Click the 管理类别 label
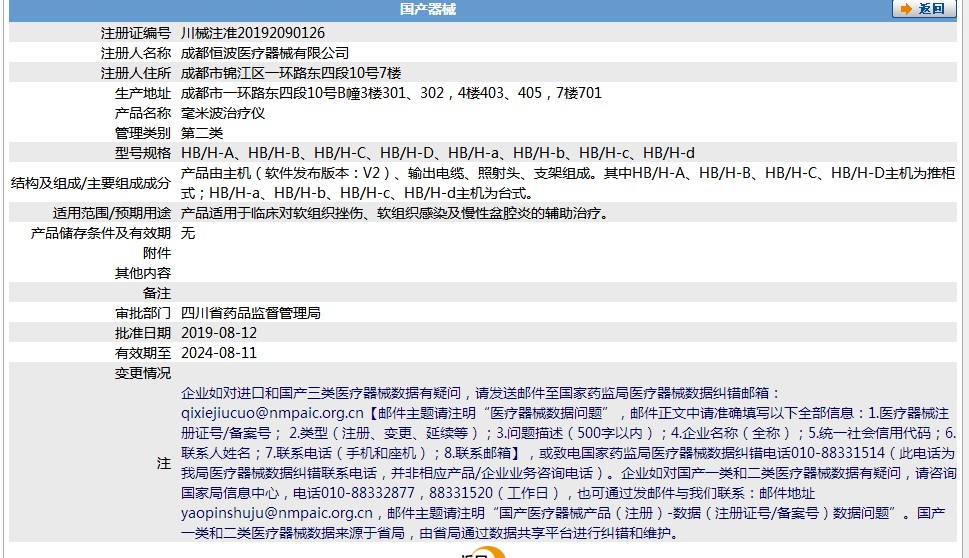The image size is (969, 558). pos(143,133)
